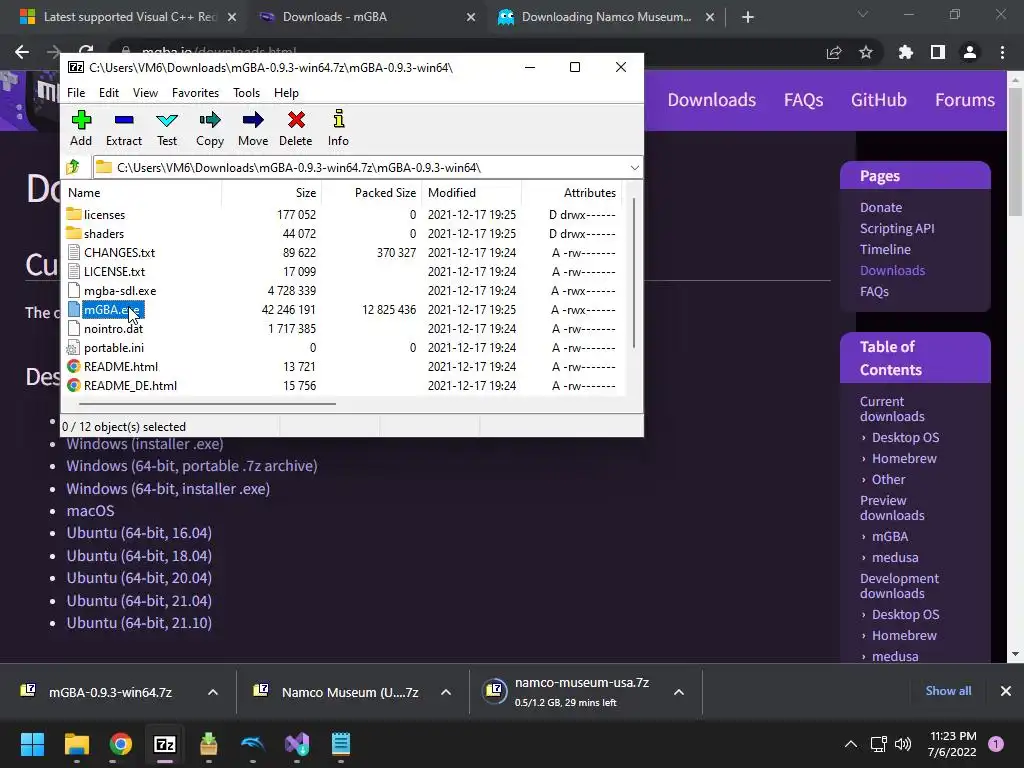Open the Help menu in 7-Zip

[x=286, y=93]
